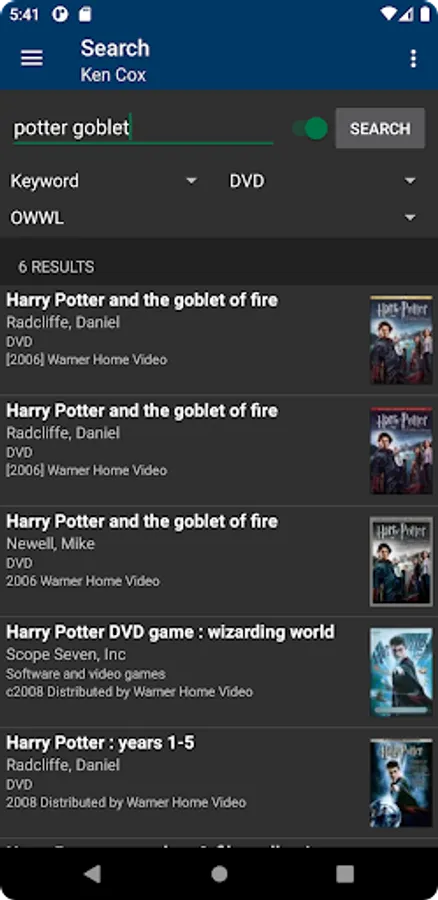This screenshot has height=900, width=438.
Task: Open 'Harry Potter DVD game : wizarding world' result
Action: pyautogui.click(x=219, y=672)
